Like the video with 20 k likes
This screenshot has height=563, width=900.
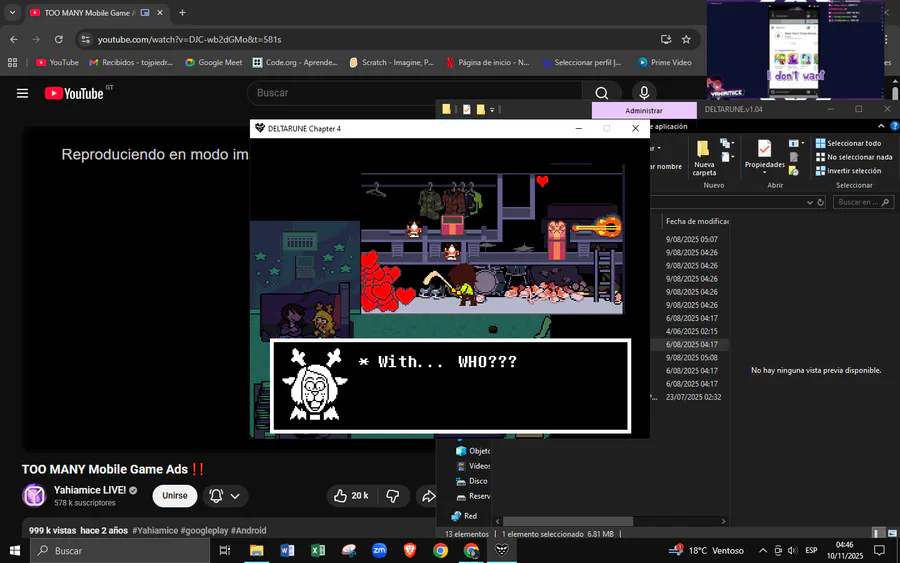point(351,496)
